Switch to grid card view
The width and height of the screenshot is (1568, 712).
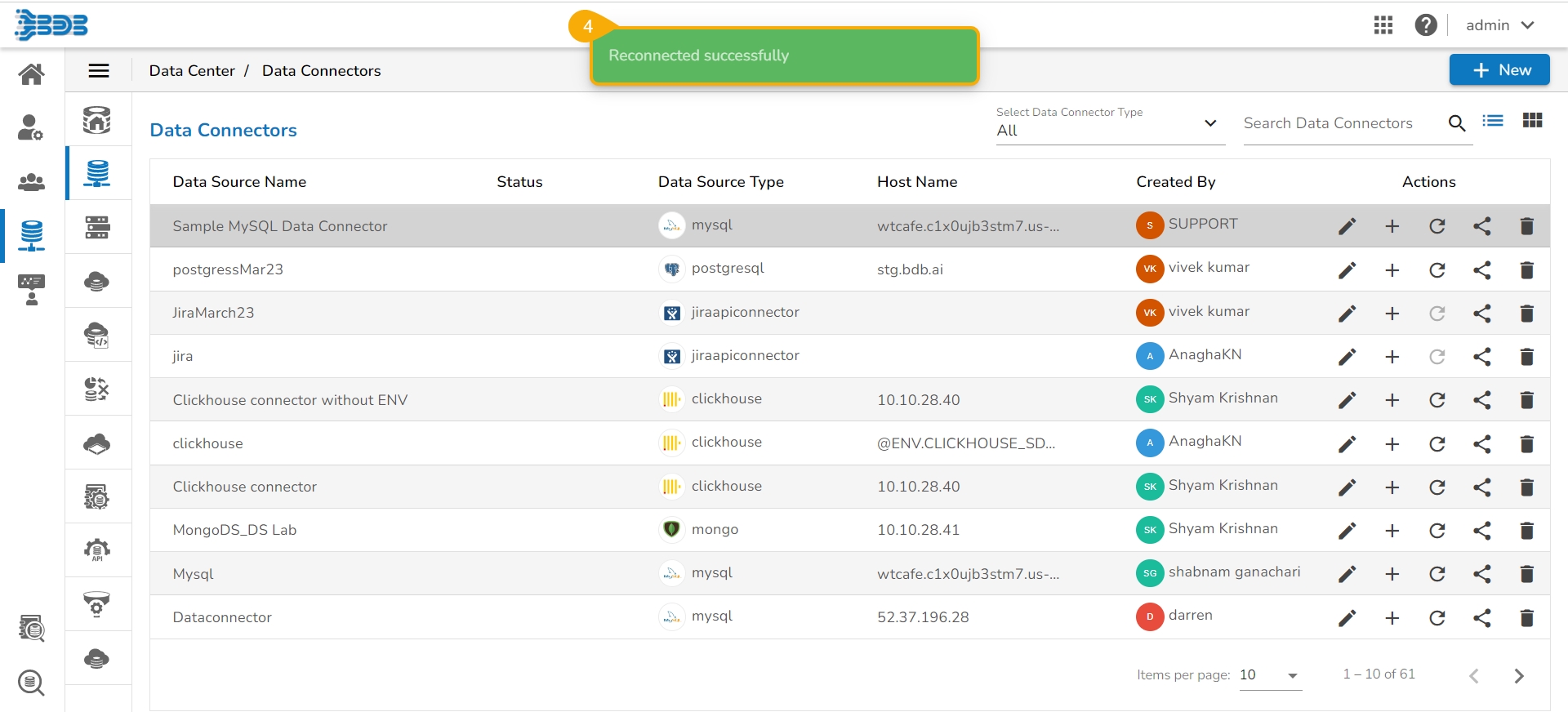pyautogui.click(x=1532, y=121)
